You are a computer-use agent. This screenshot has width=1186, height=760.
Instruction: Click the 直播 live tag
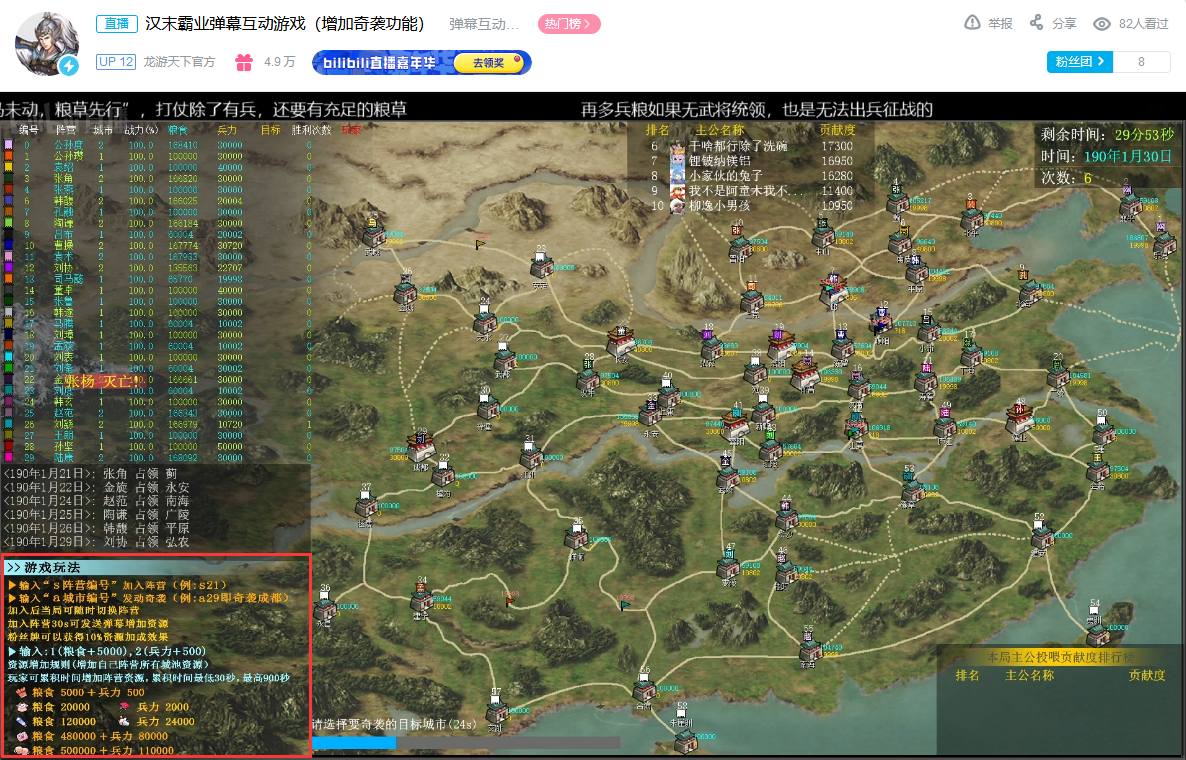point(116,24)
